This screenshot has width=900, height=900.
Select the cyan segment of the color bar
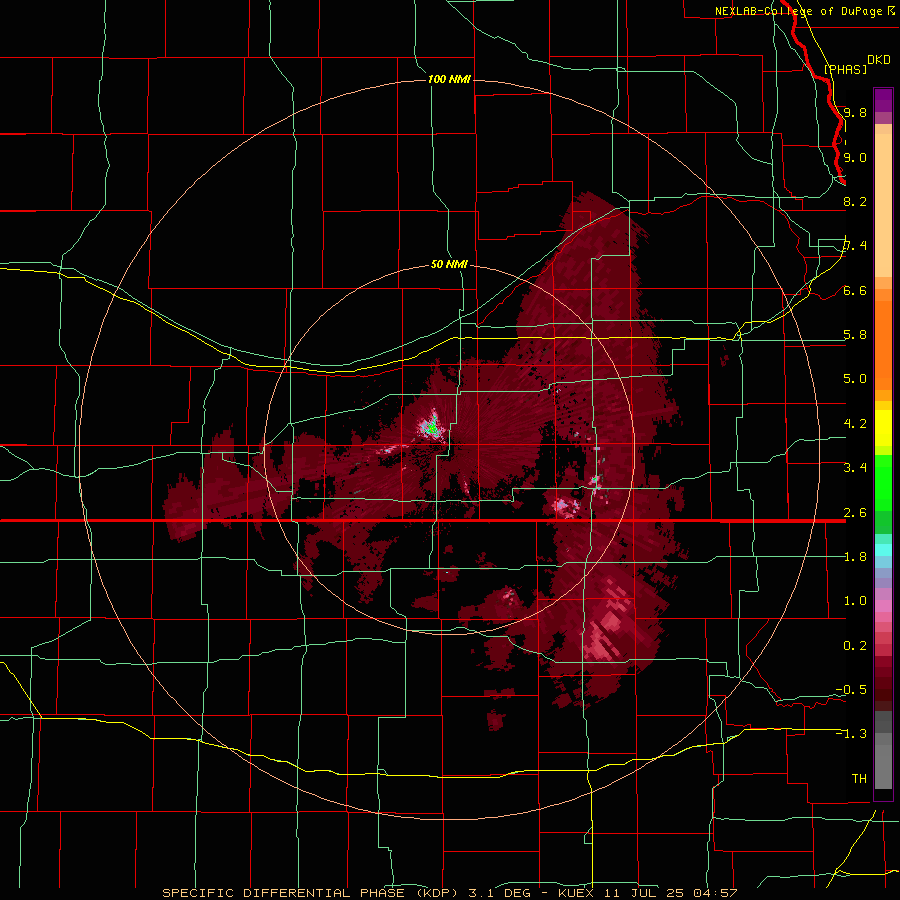(x=883, y=550)
